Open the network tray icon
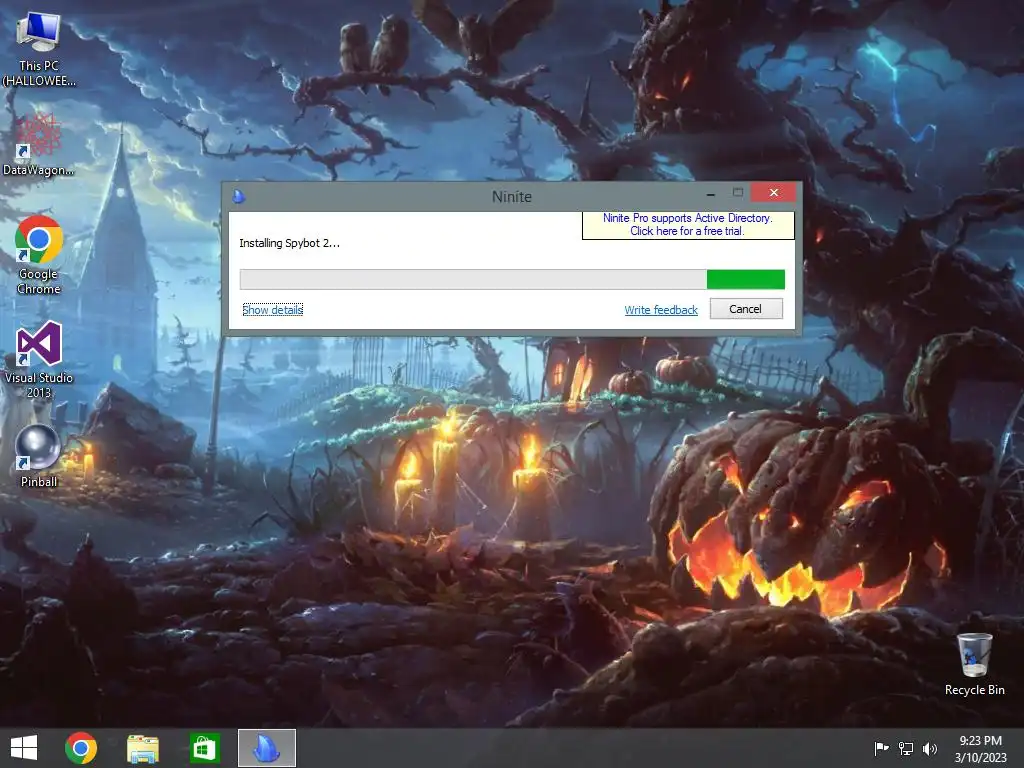Viewport: 1024px width, 768px height. [x=906, y=748]
